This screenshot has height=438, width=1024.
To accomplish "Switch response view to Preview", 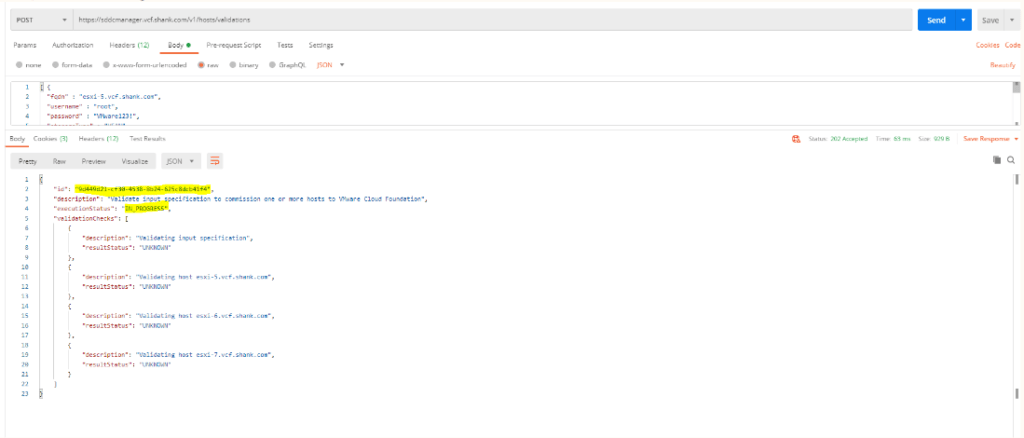I will tap(94, 160).
